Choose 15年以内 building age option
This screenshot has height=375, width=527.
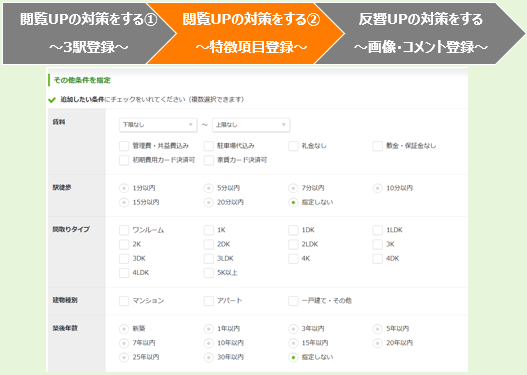(x=293, y=343)
